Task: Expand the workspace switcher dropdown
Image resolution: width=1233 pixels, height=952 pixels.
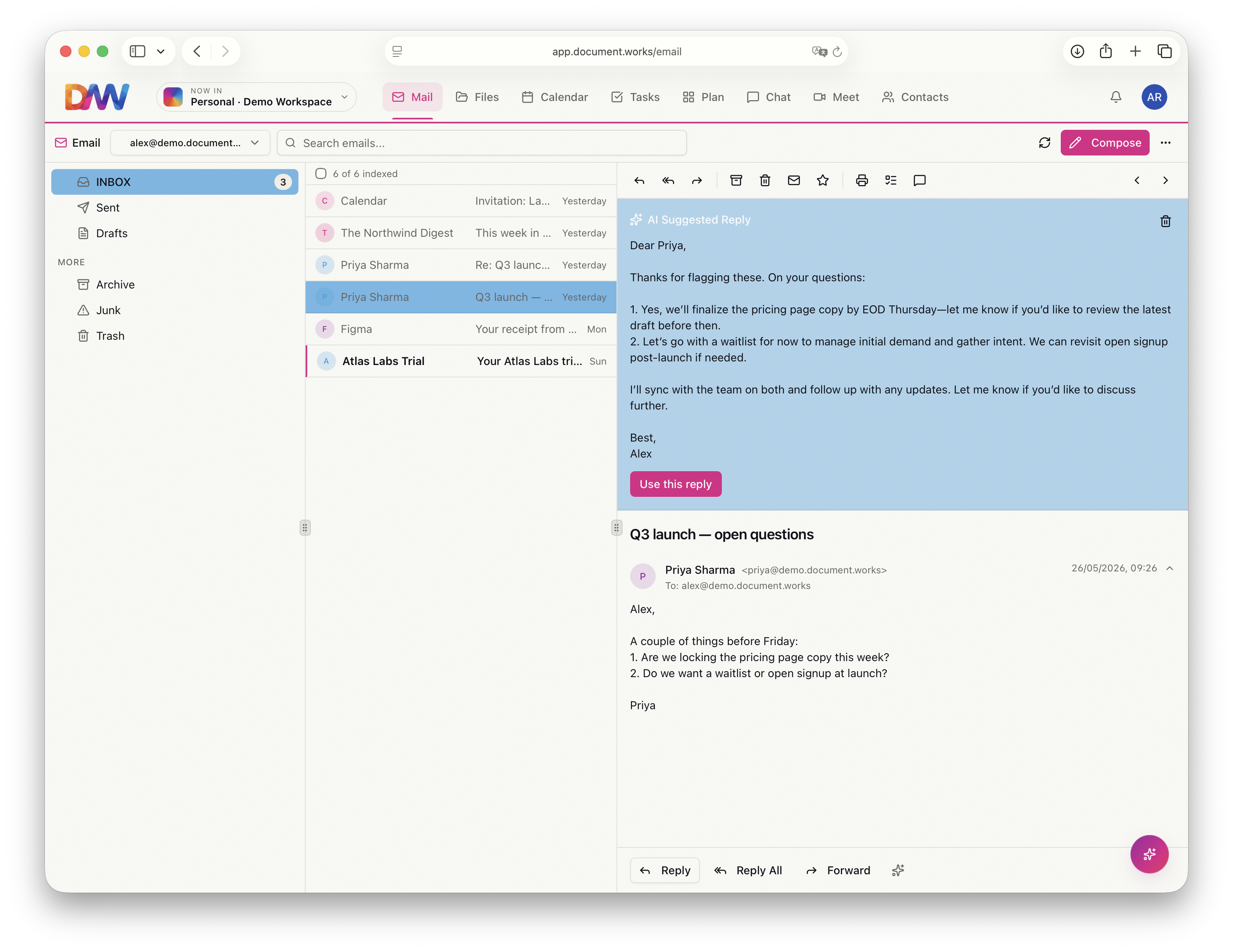Action: 256,97
